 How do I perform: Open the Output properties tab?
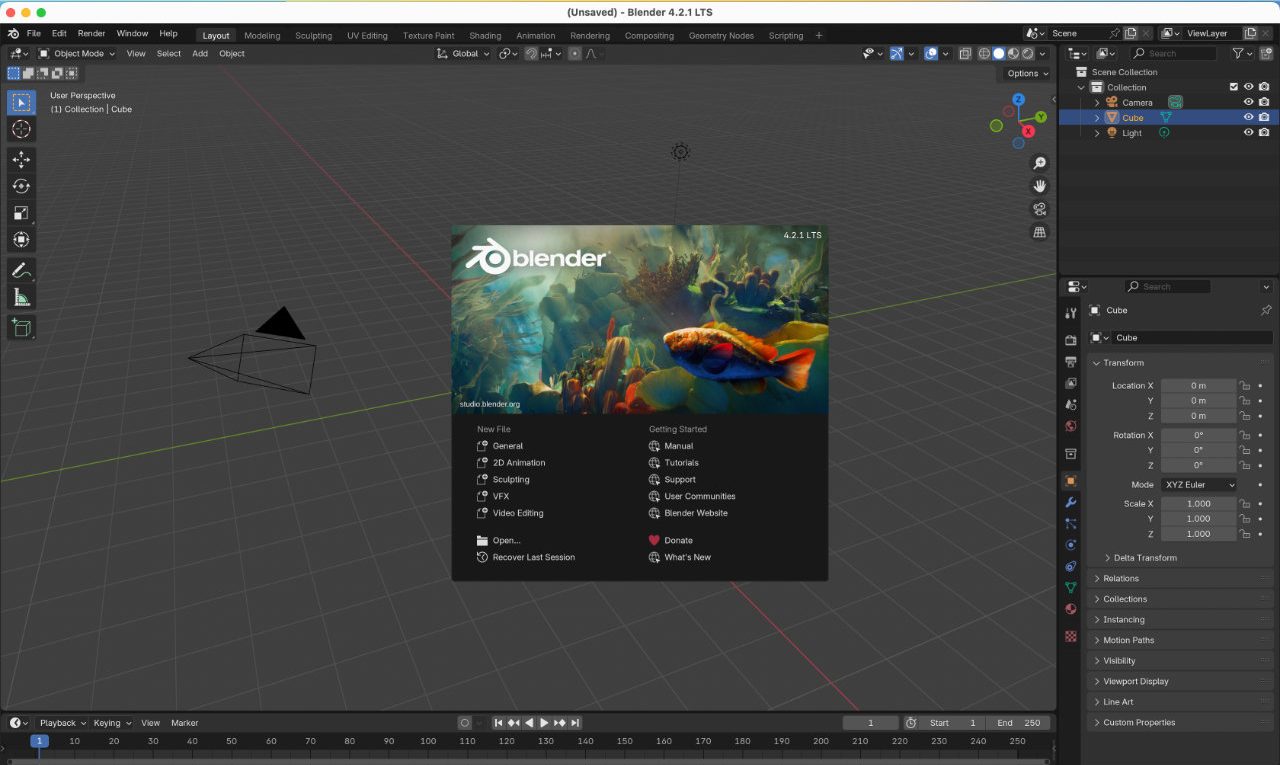pyautogui.click(x=1071, y=361)
